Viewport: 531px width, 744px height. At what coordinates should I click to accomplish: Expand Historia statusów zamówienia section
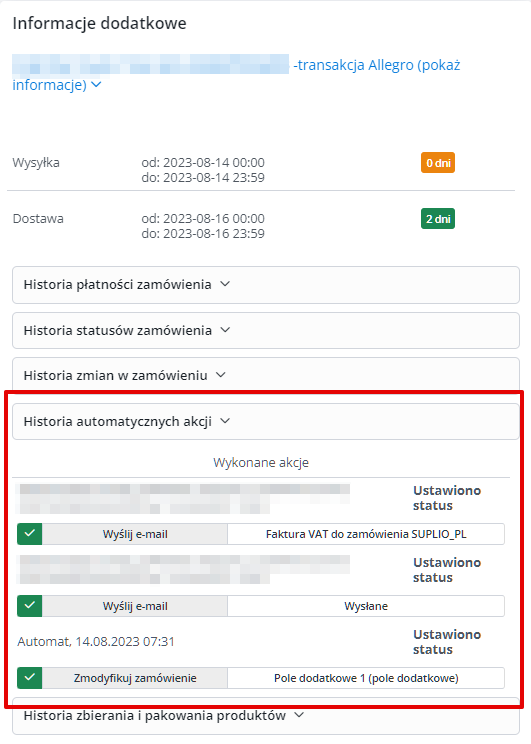coord(266,330)
